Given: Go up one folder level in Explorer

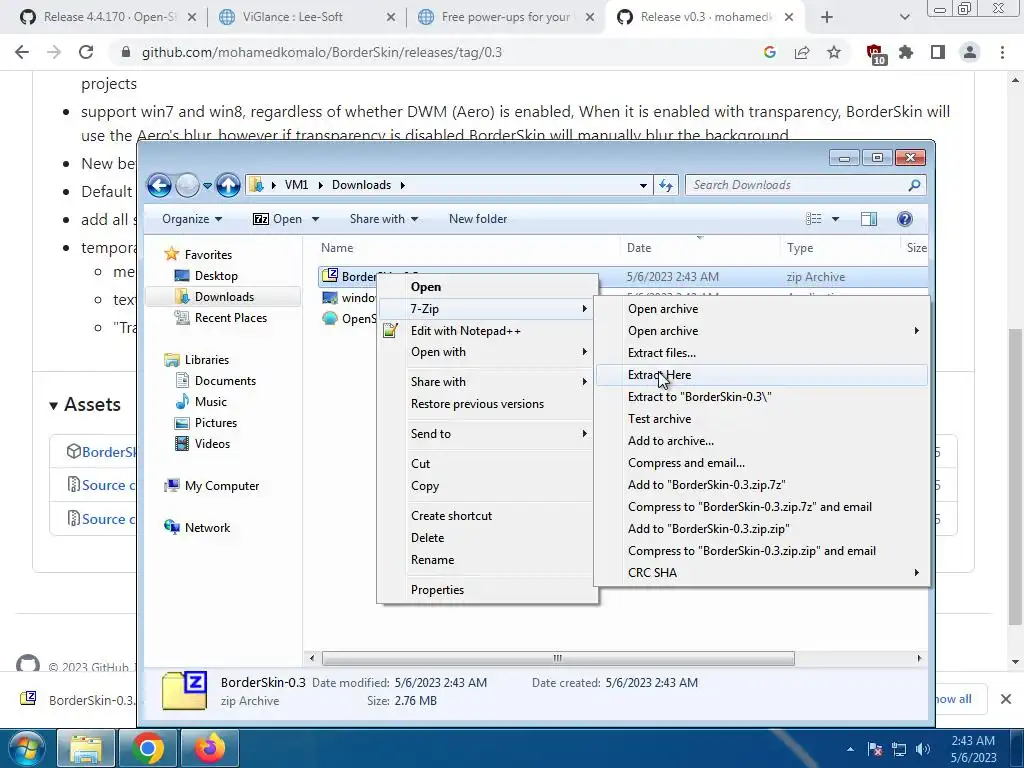Looking at the screenshot, I should pyautogui.click(x=228, y=185).
